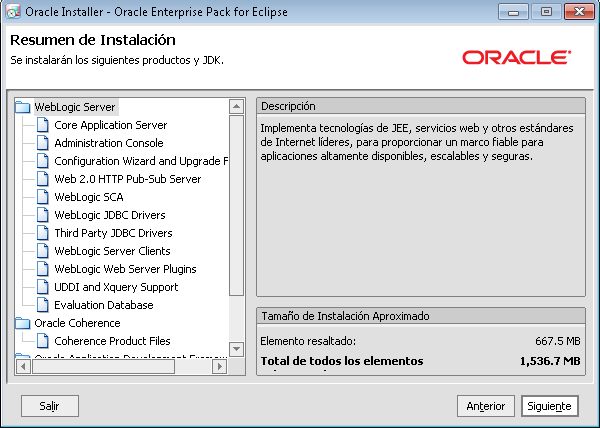Click the Salir button
Image resolution: width=600 pixels, height=428 pixels.
tap(50, 406)
